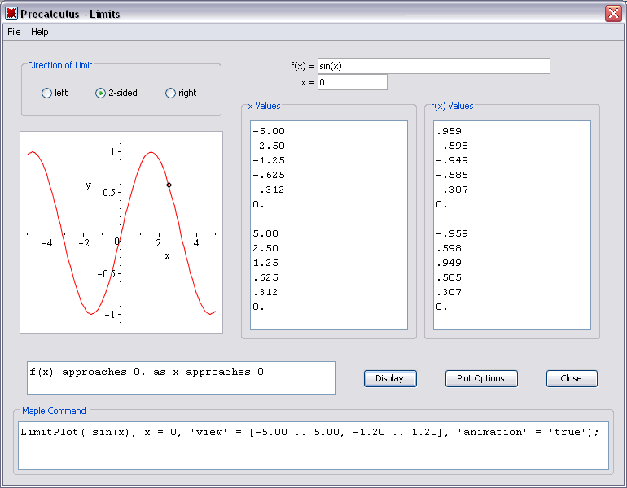The height and width of the screenshot is (488, 627).
Task: Click the Maple icon in the title bar
Action: 11,12
